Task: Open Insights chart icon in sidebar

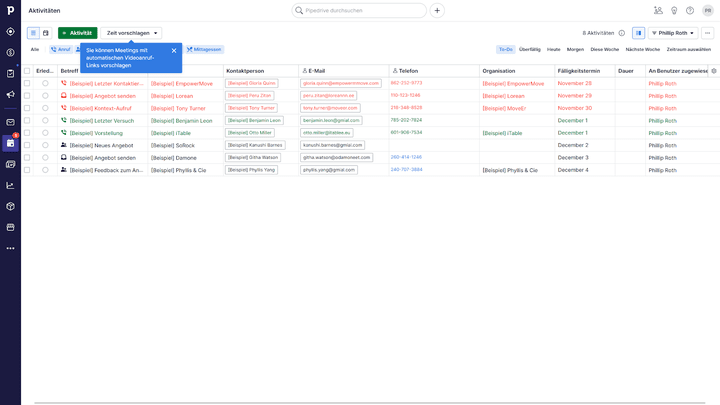Action: pos(10,185)
